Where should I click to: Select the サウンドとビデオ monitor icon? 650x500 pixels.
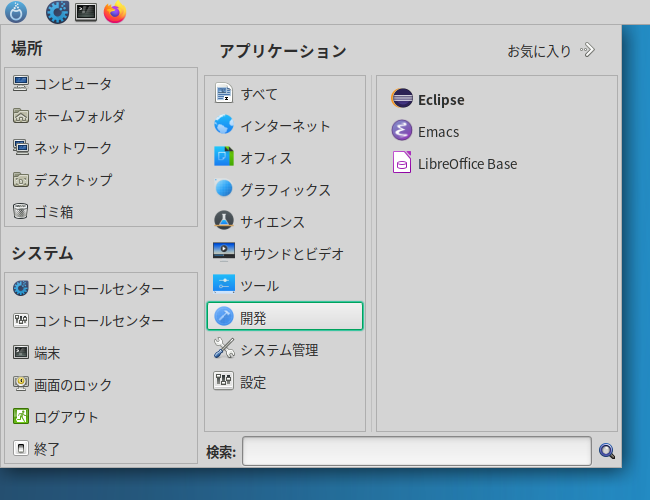224,252
